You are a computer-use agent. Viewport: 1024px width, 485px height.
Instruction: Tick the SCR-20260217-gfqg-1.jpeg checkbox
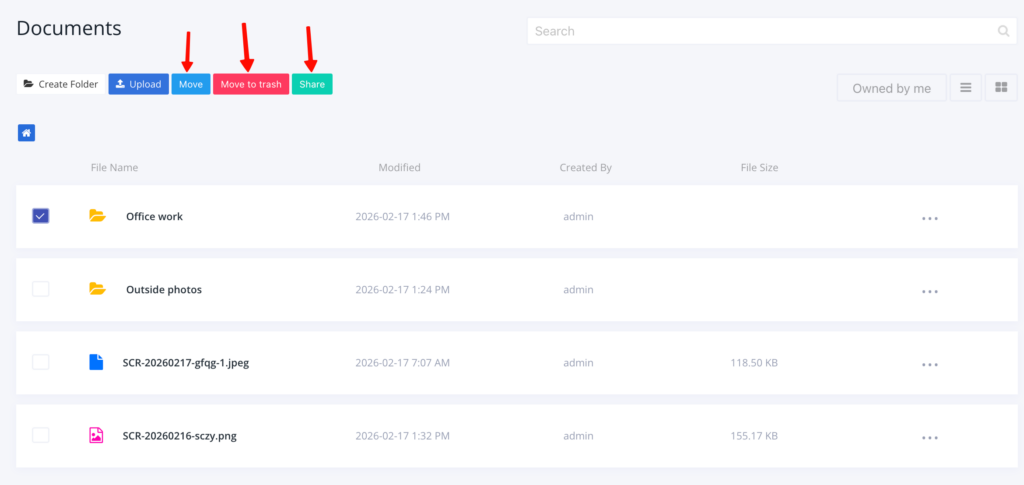41,362
